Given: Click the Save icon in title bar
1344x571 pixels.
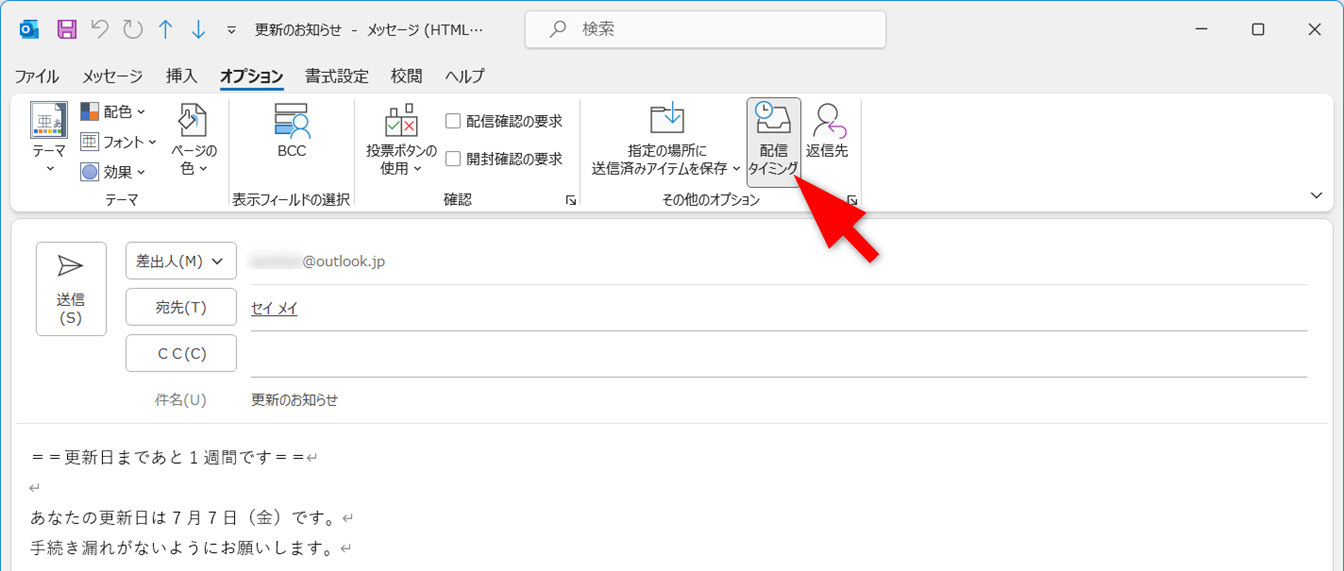Looking at the screenshot, I should pos(67,29).
